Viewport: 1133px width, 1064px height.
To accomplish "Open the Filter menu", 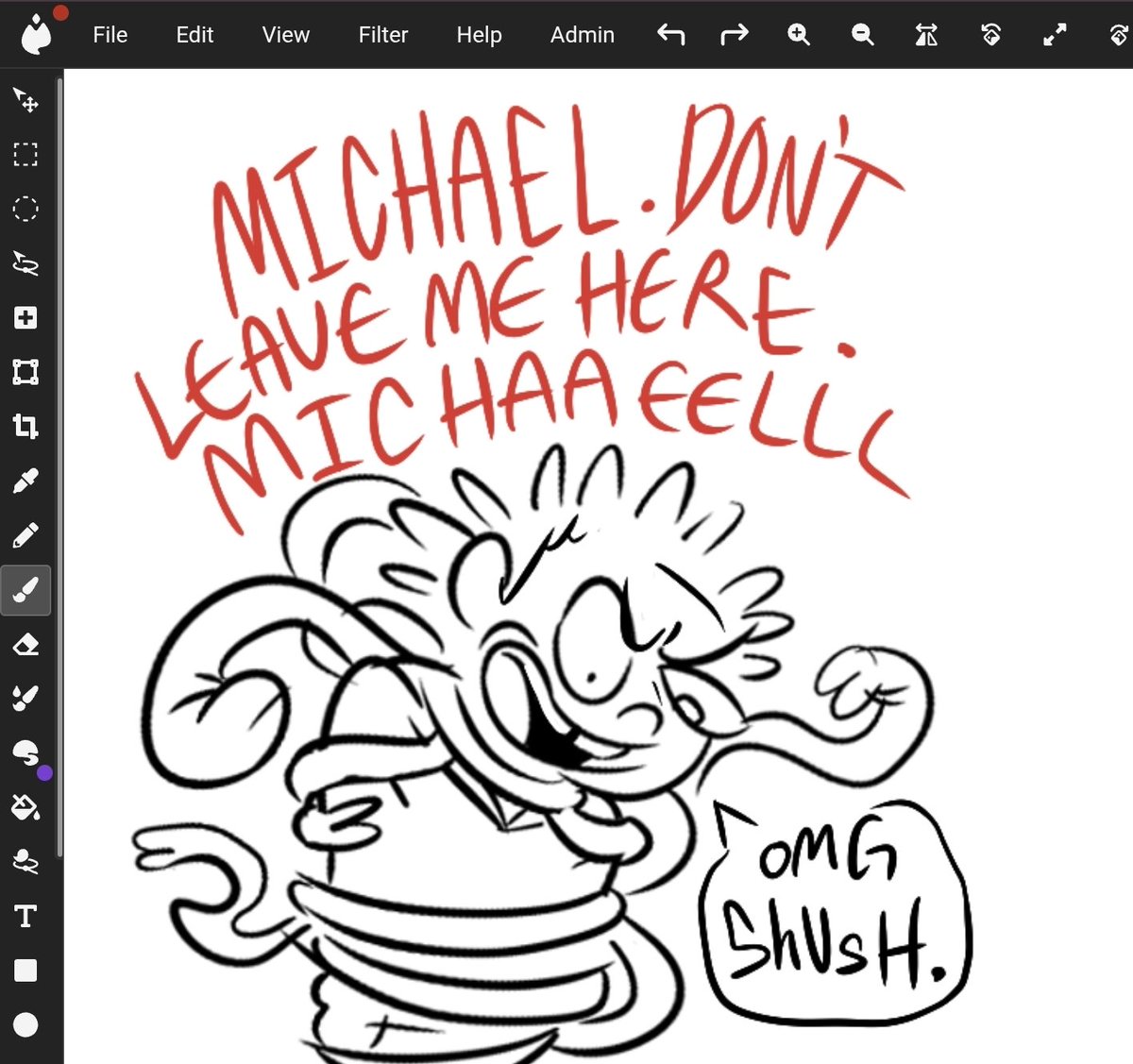I will click(x=382, y=35).
